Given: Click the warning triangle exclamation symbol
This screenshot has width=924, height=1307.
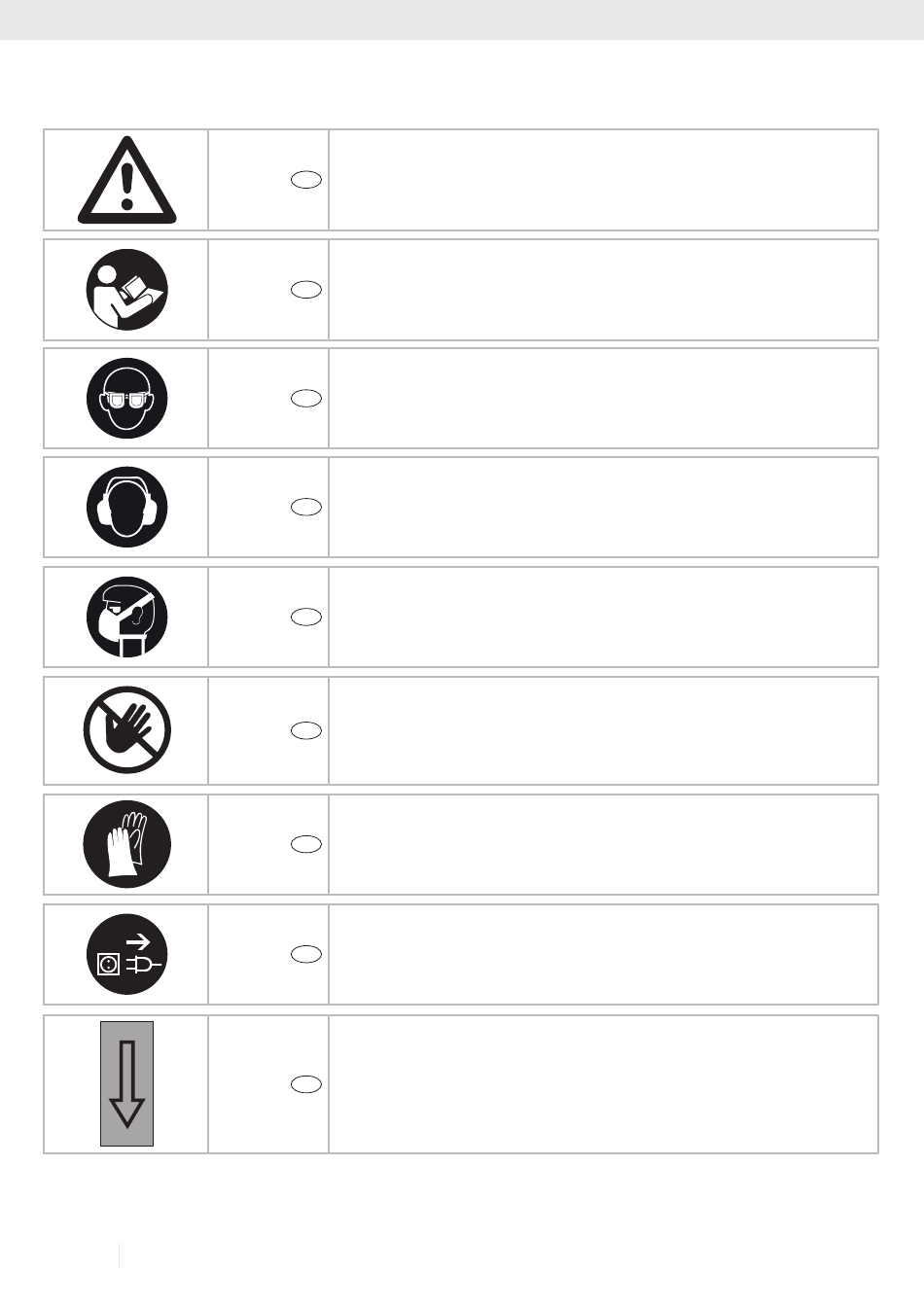Looking at the screenshot, I should pyautogui.click(x=126, y=180).
